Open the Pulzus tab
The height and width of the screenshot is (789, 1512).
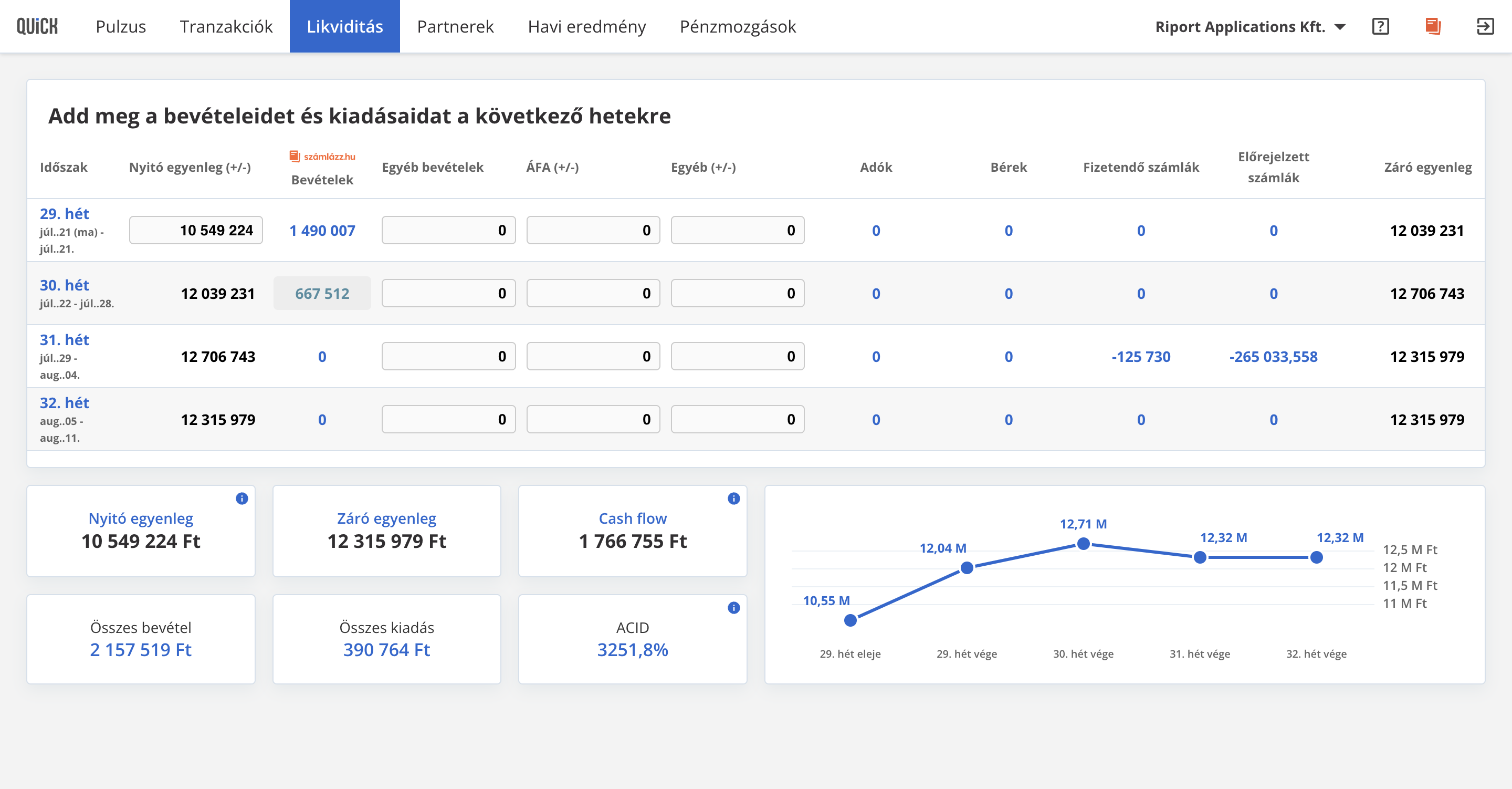click(121, 26)
